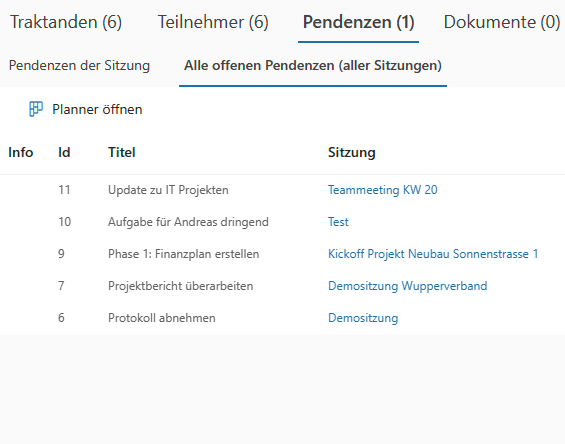This screenshot has width=565, height=444.
Task: Open the Dokumente (0) tab
Action: (502, 22)
